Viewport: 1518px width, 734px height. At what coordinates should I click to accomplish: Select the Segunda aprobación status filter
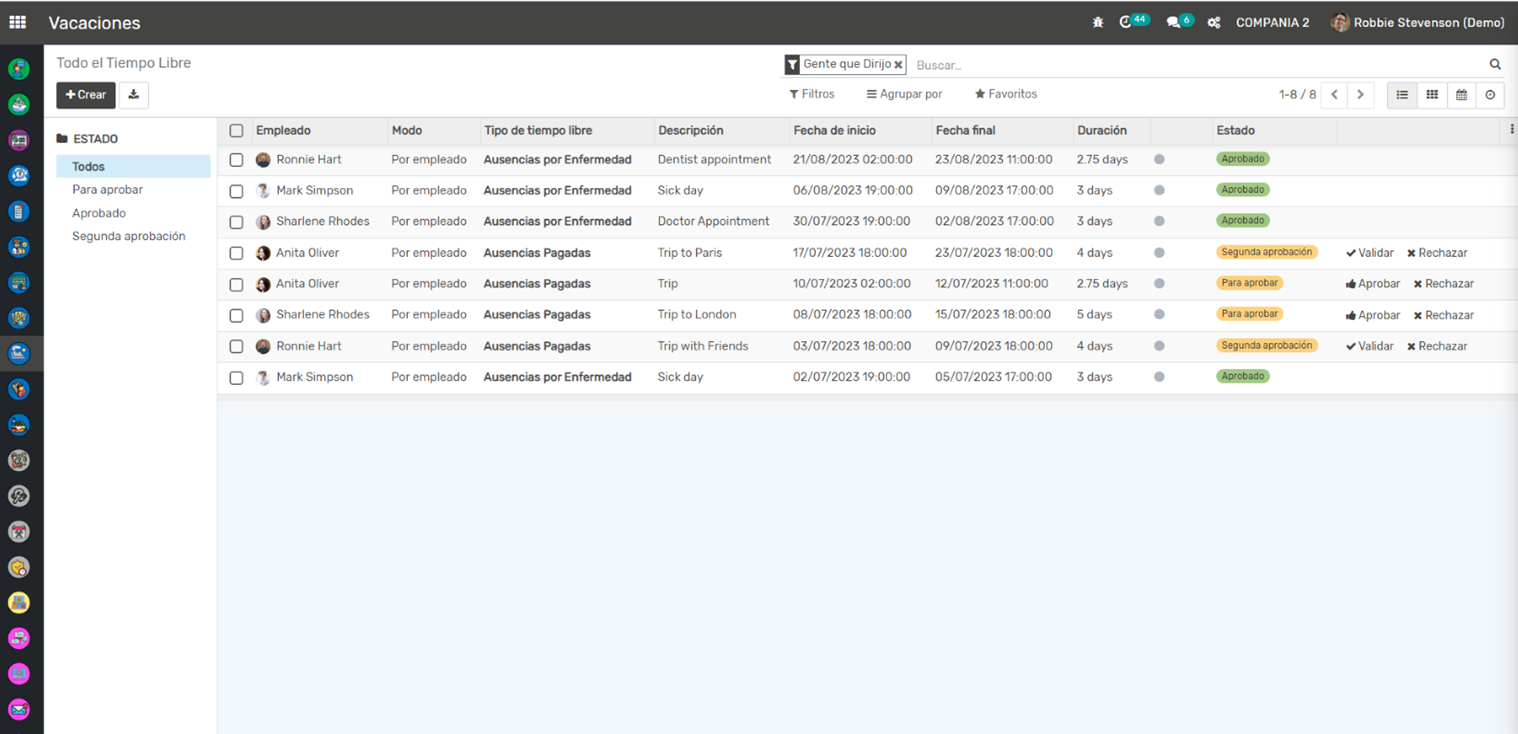(129, 237)
